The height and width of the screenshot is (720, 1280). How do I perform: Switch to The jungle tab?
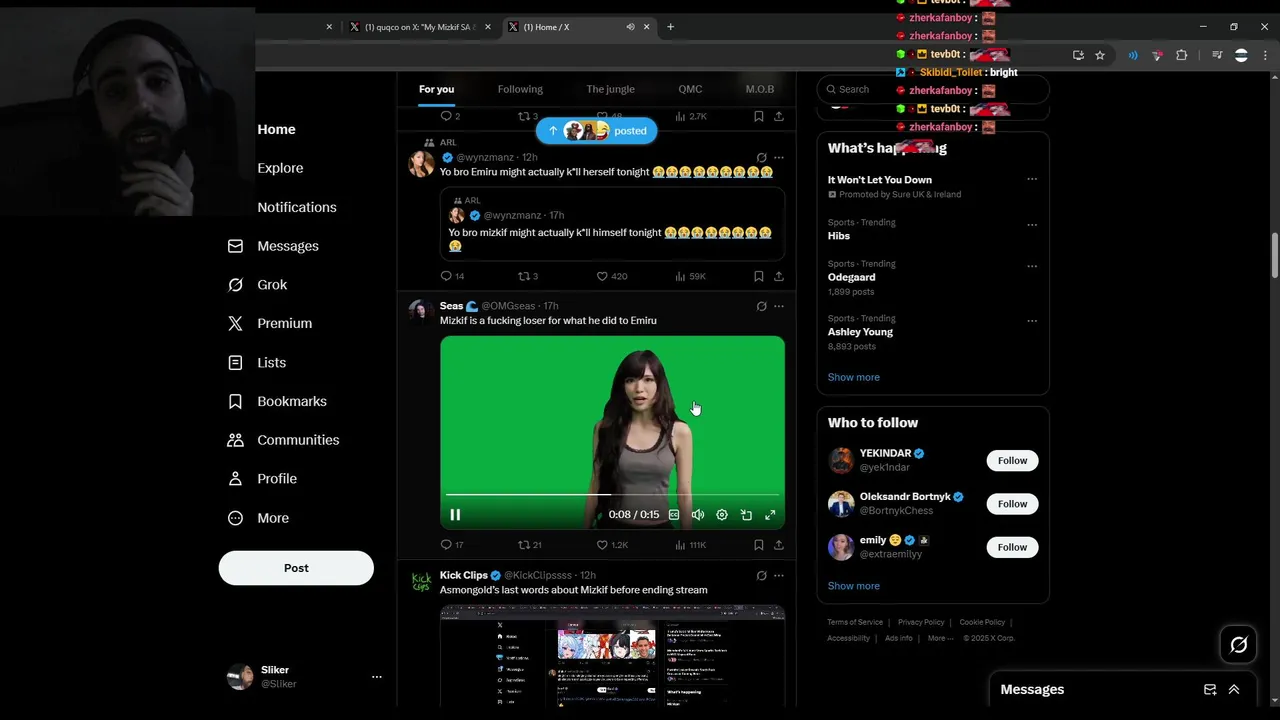(610, 89)
